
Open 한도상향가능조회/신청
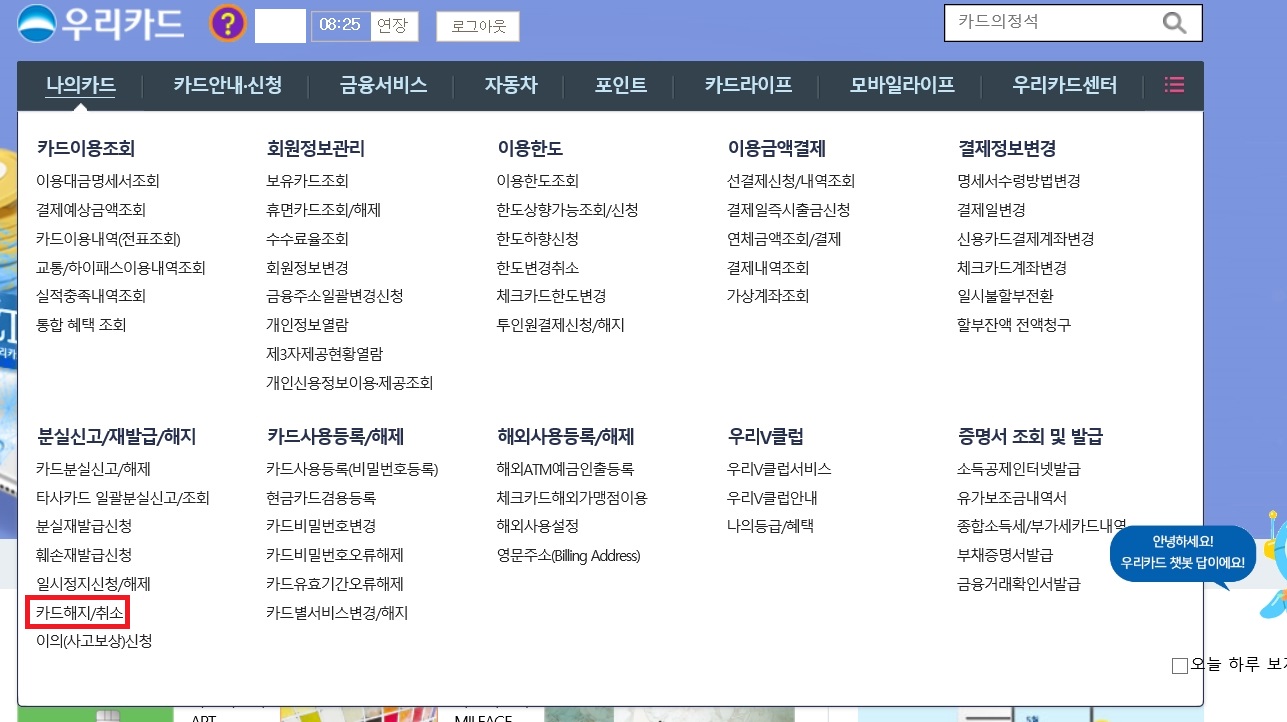(x=567, y=210)
